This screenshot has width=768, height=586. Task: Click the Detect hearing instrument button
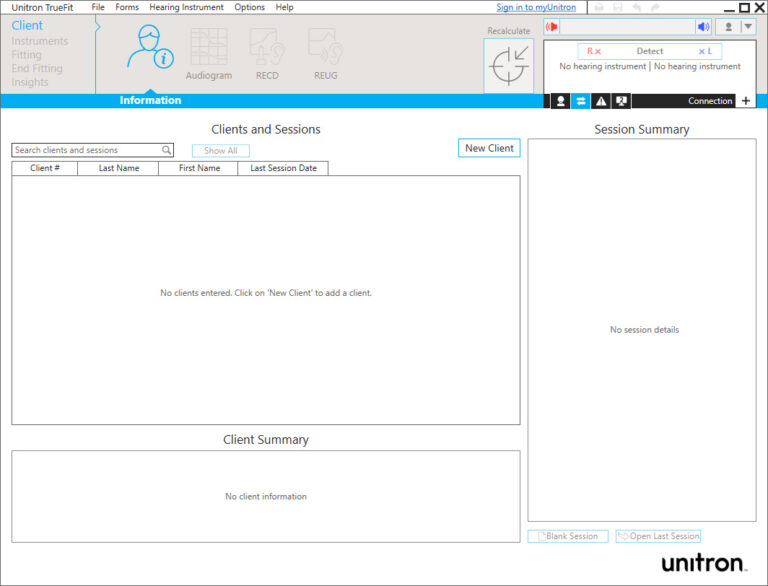pos(650,51)
